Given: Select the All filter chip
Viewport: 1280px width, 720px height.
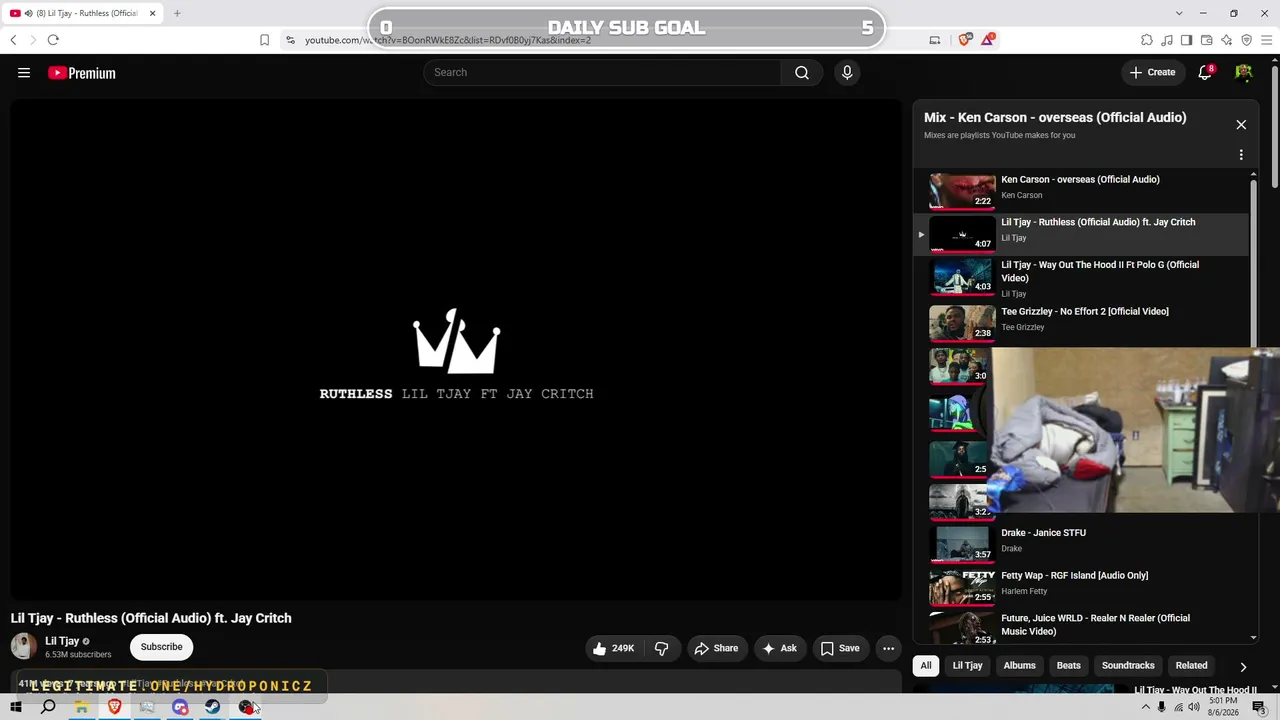Looking at the screenshot, I should (x=926, y=665).
